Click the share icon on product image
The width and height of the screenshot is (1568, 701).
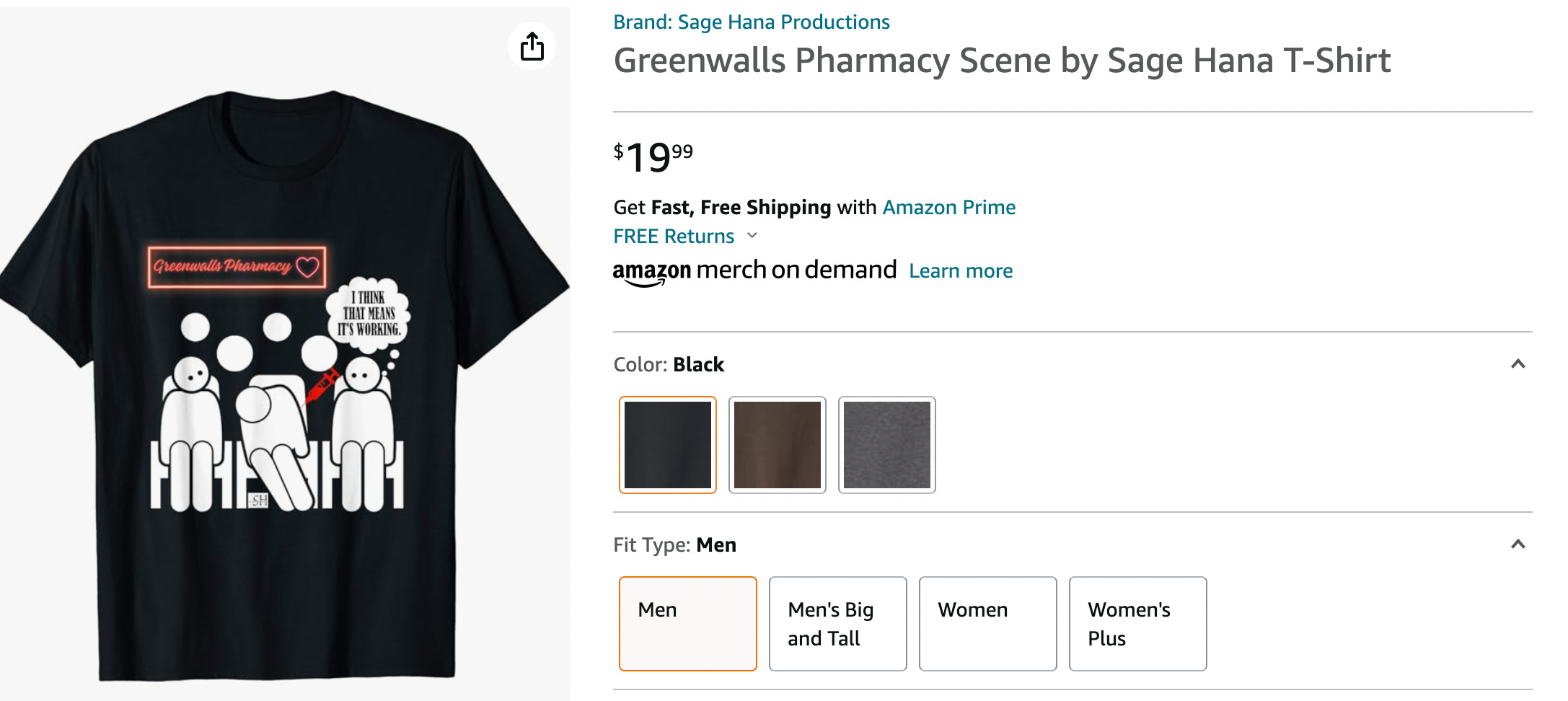click(532, 47)
